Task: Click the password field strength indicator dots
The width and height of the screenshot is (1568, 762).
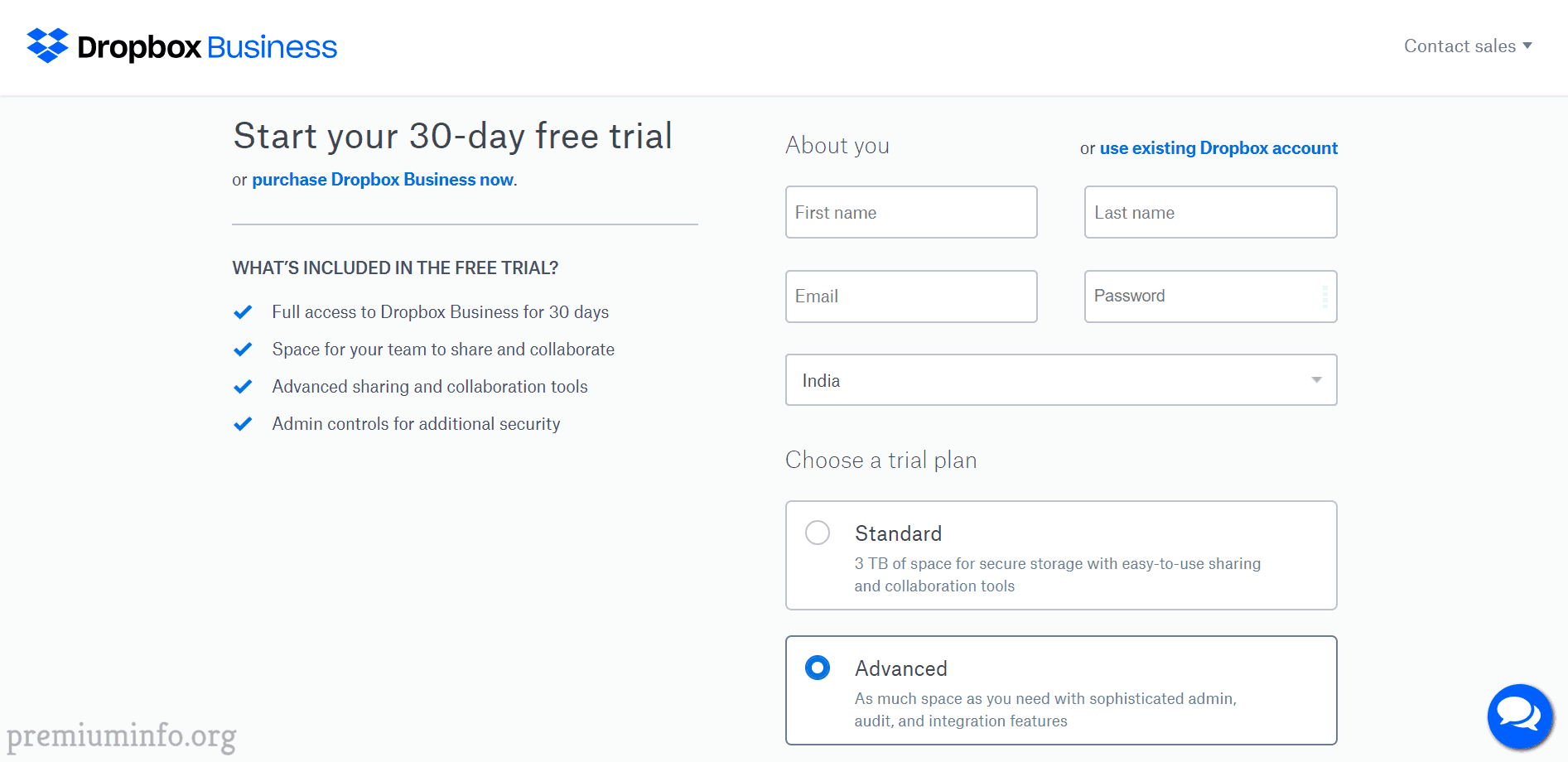Action: [x=1324, y=297]
